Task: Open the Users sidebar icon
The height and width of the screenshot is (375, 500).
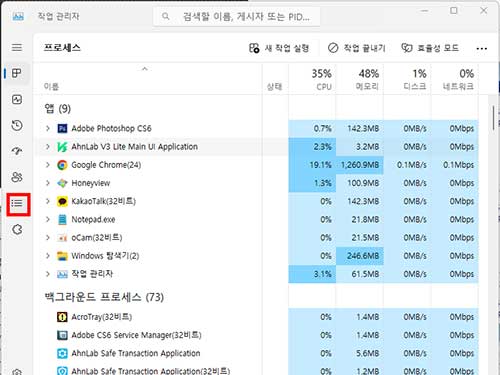Action: [17, 177]
